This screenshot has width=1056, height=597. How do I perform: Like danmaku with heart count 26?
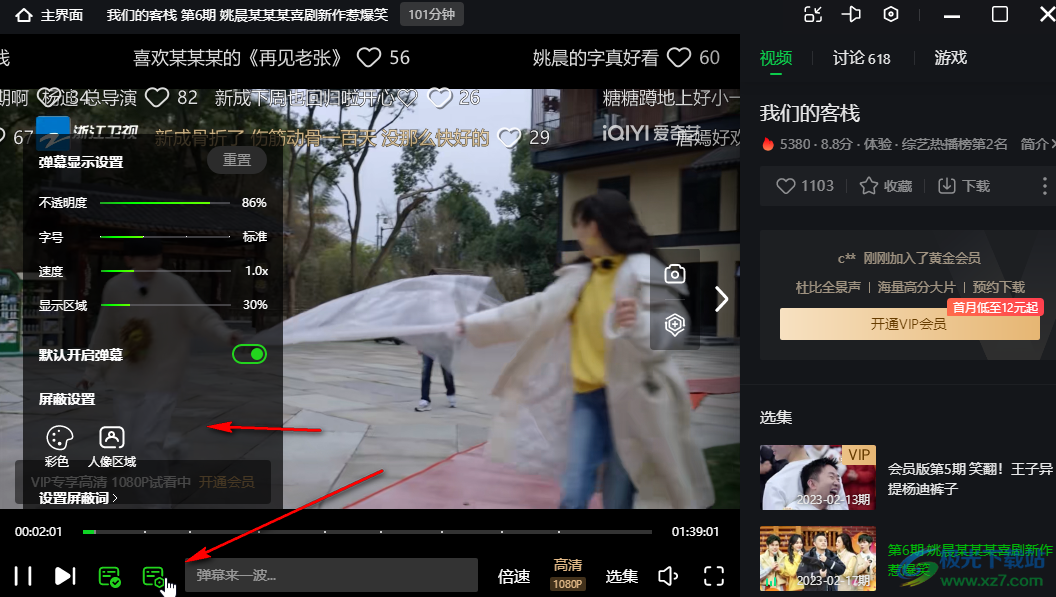coord(440,98)
